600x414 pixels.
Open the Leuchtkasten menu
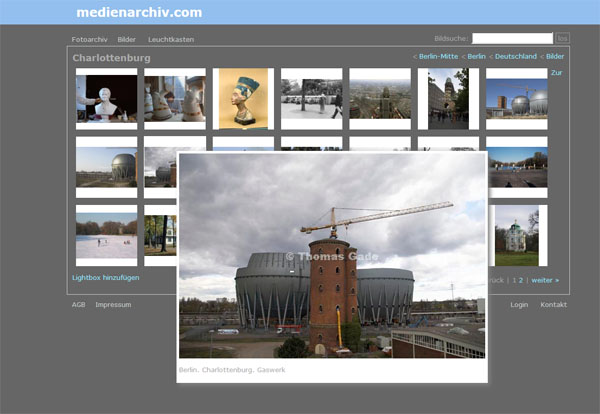171,39
